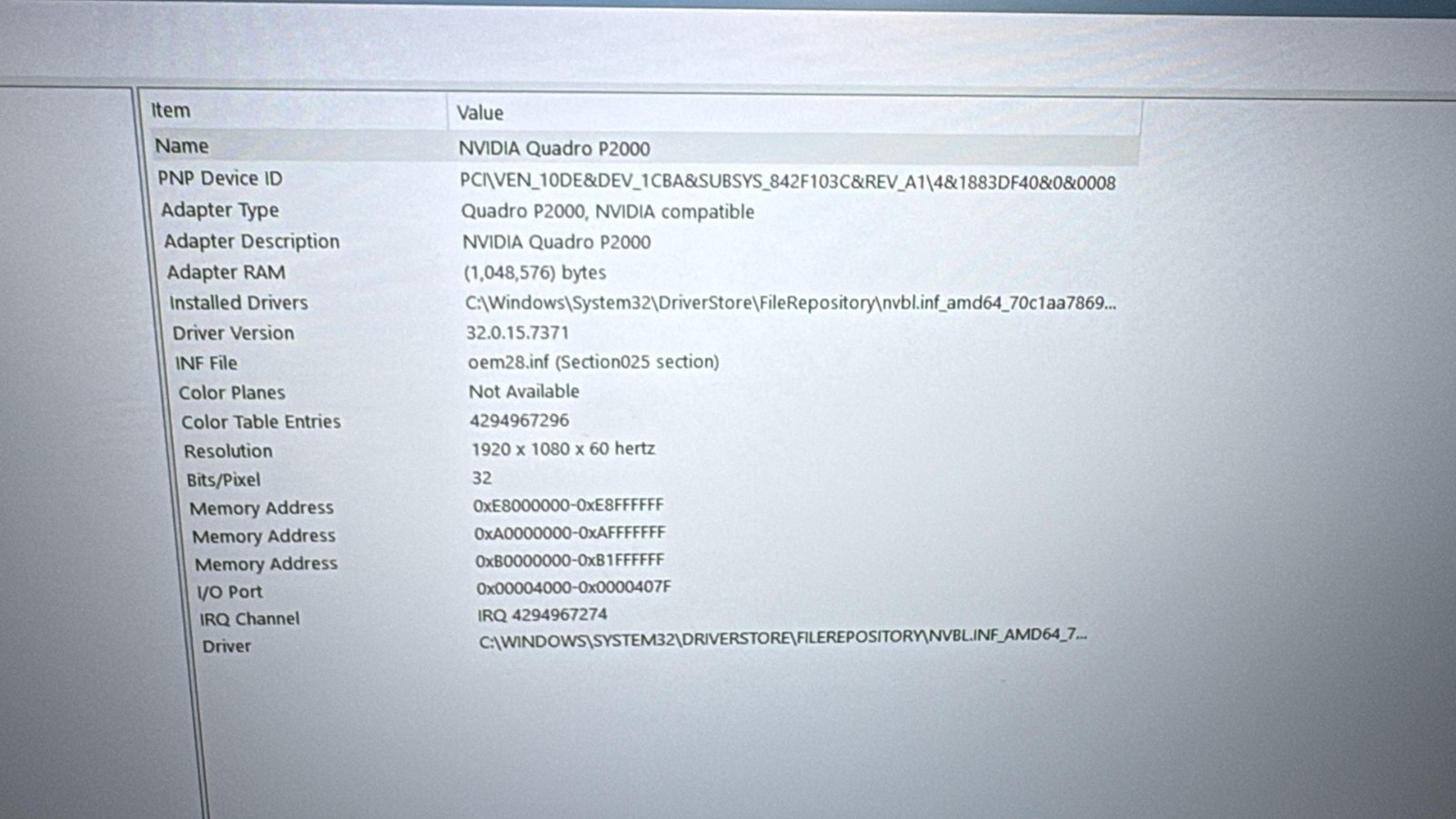Select memory range 0xE8000000-0xE8FFFFFF
Viewport: 1456px width, 819px height.
569,505
